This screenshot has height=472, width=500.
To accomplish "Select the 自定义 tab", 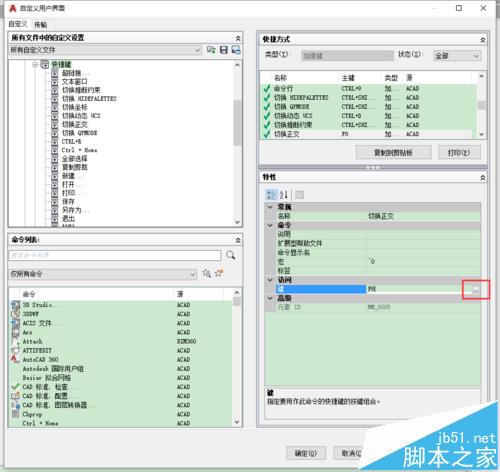I will [18, 24].
